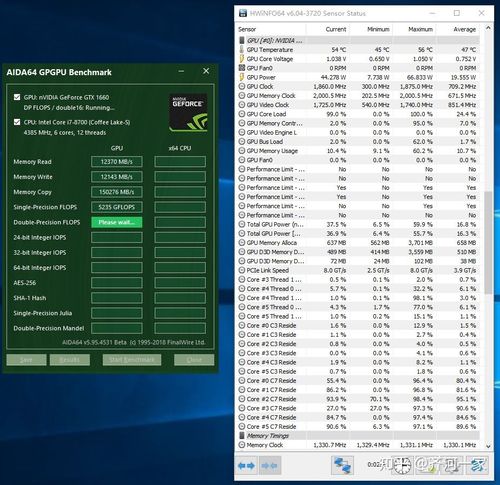Minimize the AIDA64 GPGPU Benchmark window

coord(181,71)
